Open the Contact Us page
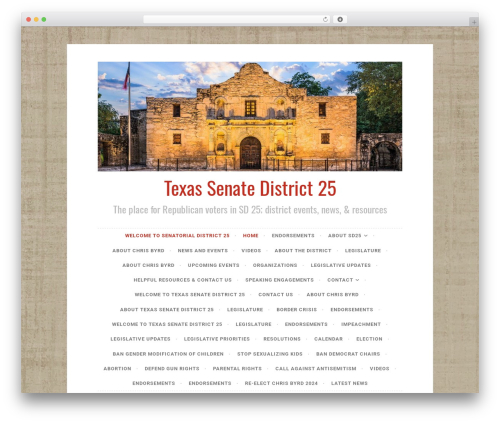The width and height of the screenshot is (500, 423). pyautogui.click(x=276, y=294)
